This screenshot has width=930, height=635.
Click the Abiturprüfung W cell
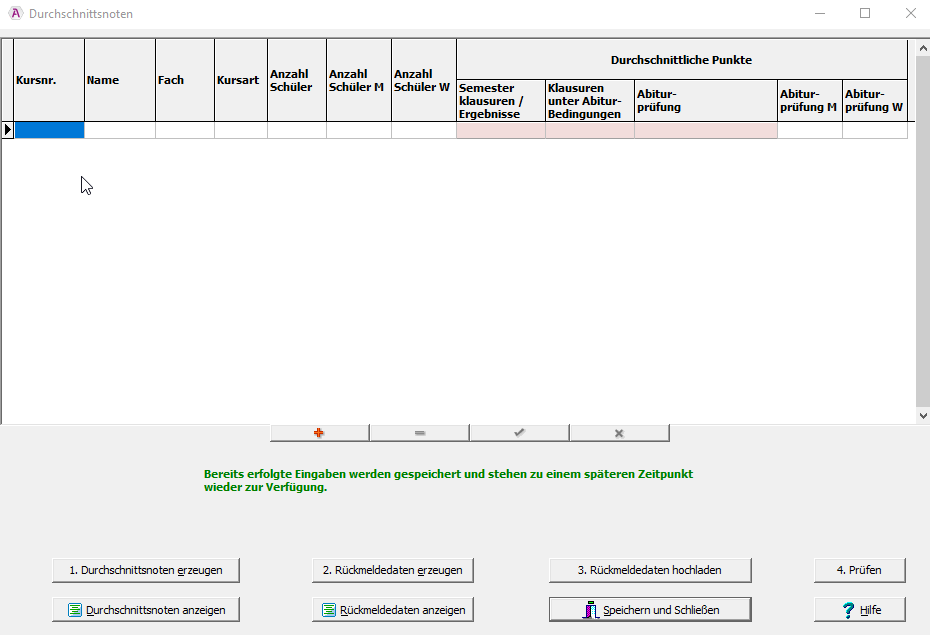tap(875, 130)
